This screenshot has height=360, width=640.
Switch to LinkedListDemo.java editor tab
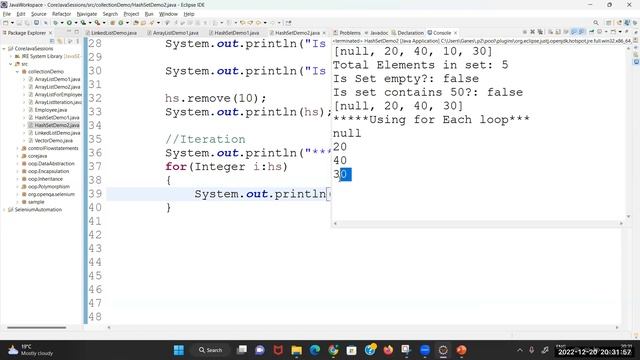[x=111, y=33]
